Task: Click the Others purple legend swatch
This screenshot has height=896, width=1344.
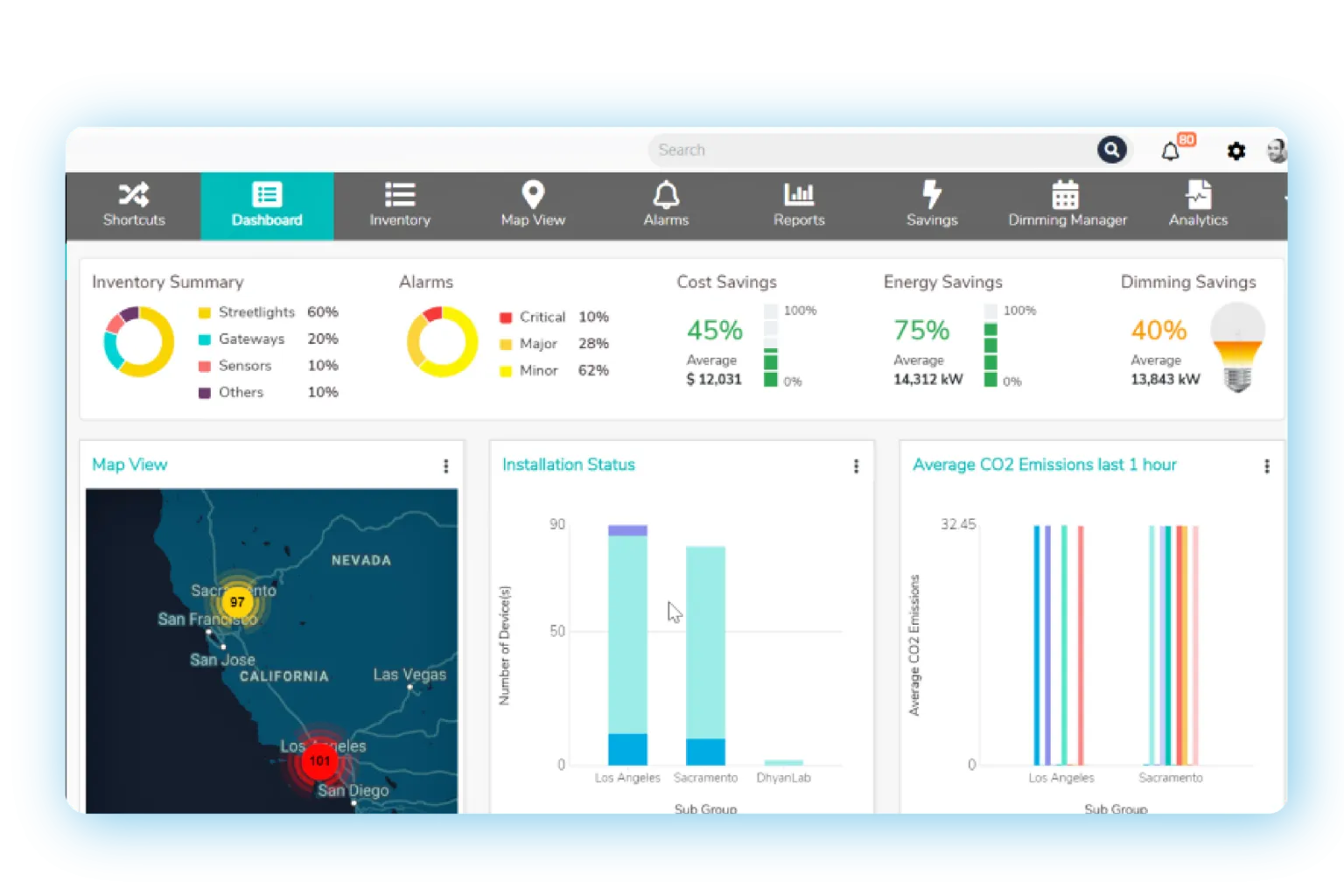Action: [205, 393]
